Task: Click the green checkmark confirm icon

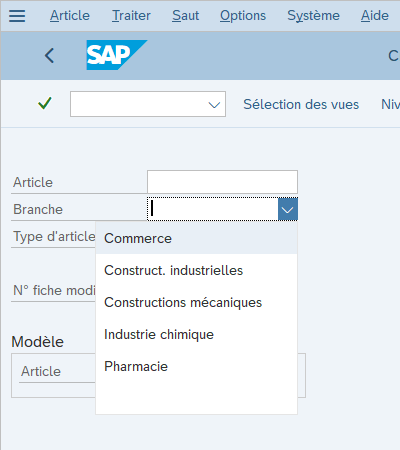Action: click(45, 103)
